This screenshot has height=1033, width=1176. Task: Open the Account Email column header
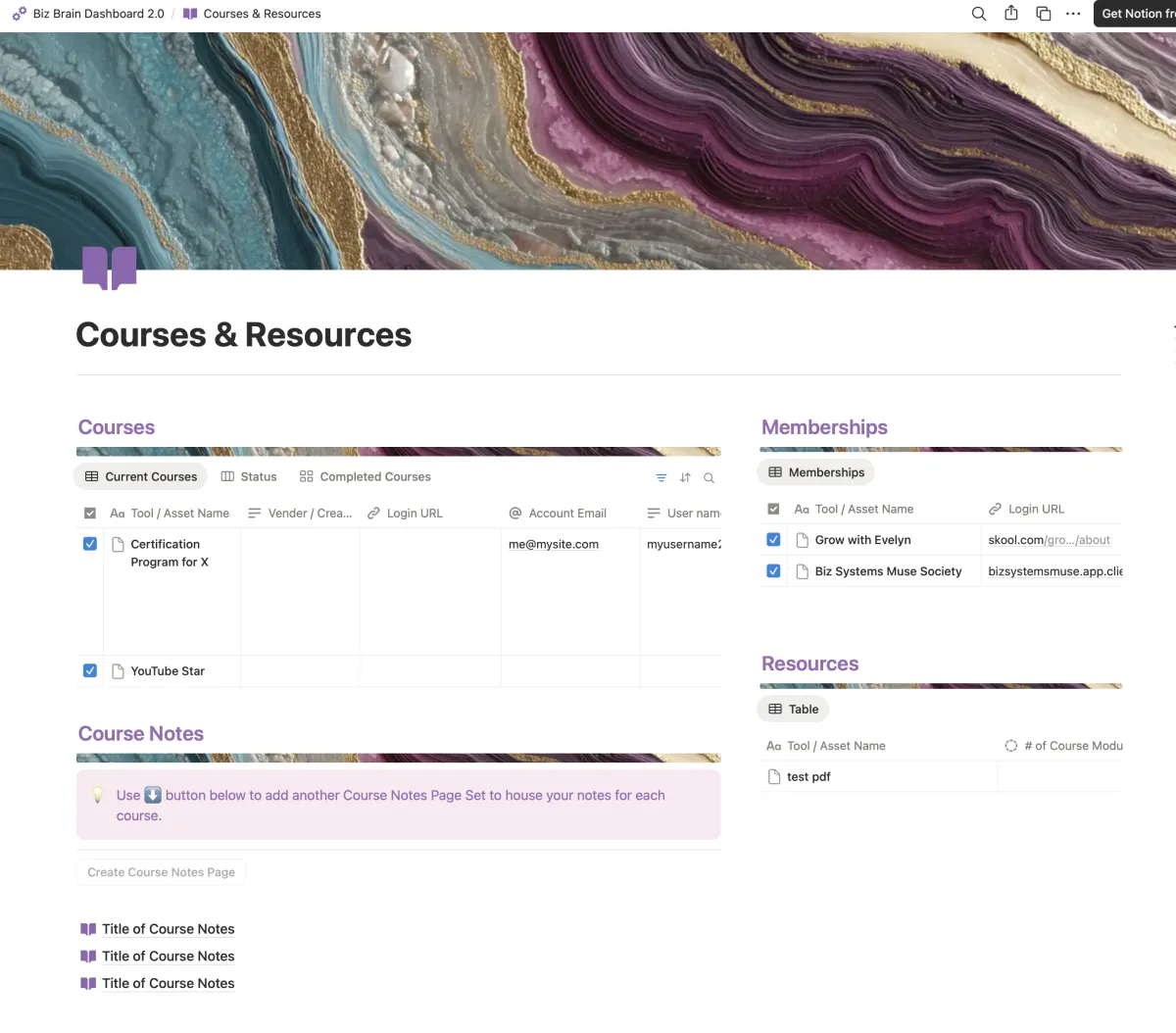pos(558,513)
